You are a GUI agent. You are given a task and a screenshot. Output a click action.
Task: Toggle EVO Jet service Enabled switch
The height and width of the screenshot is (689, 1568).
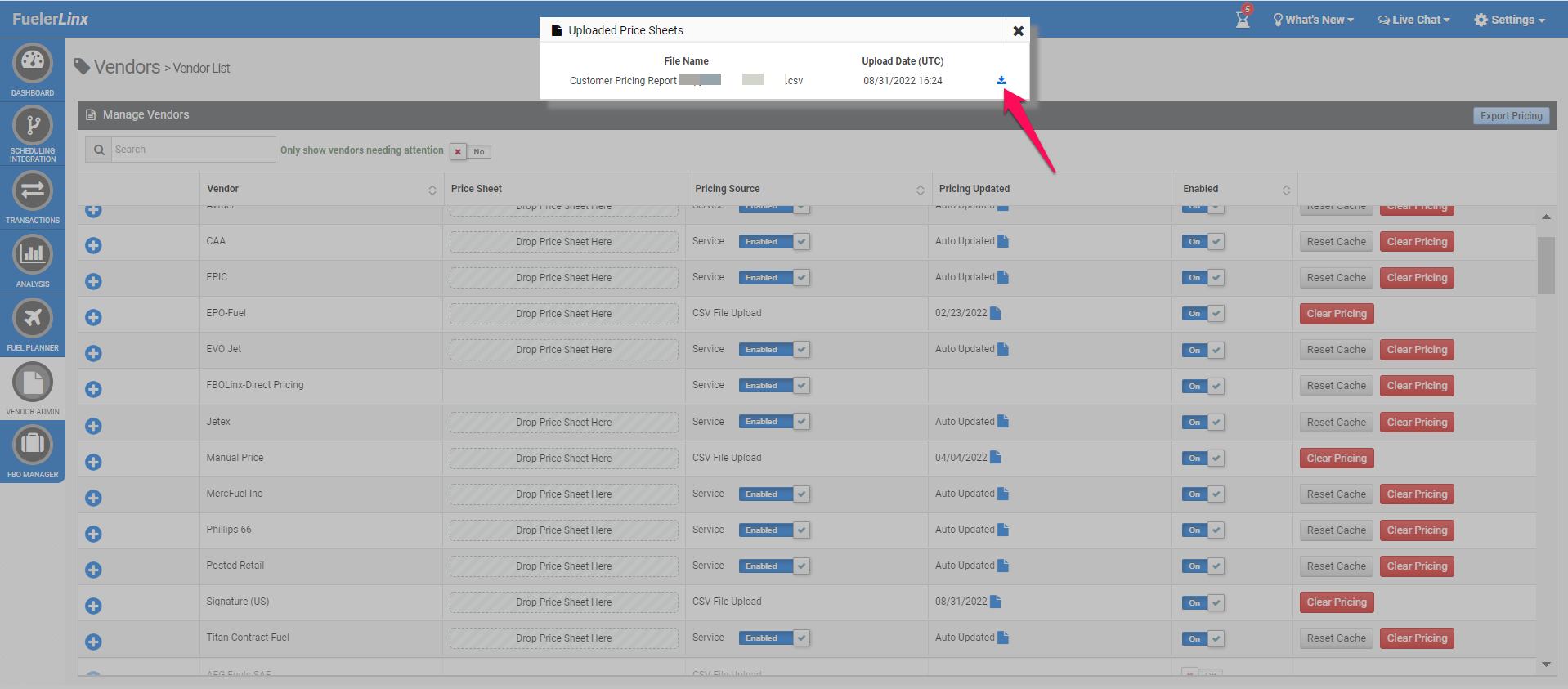click(x=774, y=349)
